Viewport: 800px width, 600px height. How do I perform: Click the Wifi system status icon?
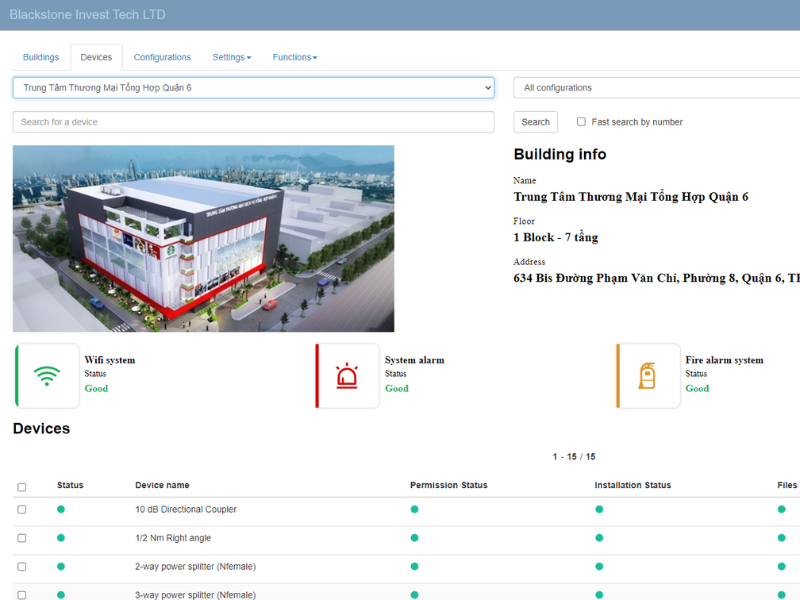[x=46, y=376]
